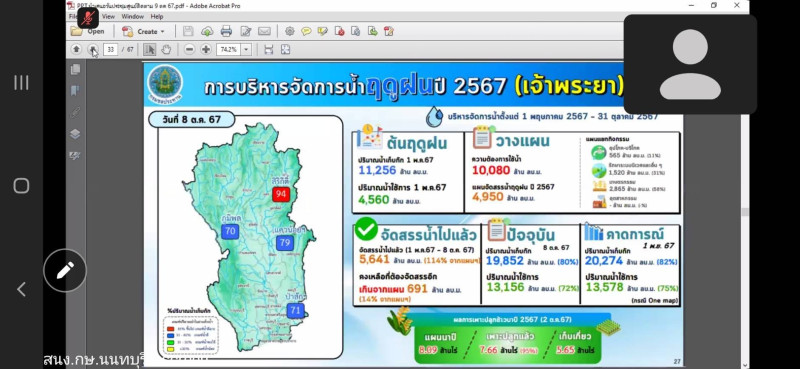This screenshot has height=369, width=800.
Task: Tap the round pencil annotate button
Action: click(x=65, y=270)
